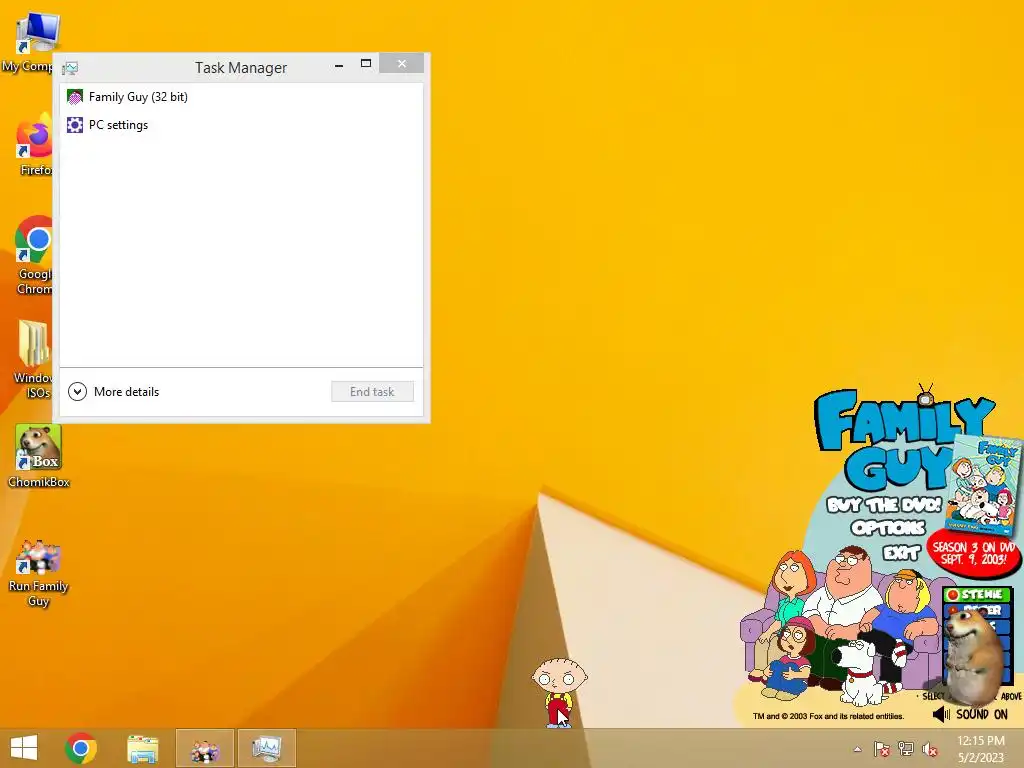Open the Windows ISOs folder
Image resolution: width=1024 pixels, height=768 pixels.
pos(33,359)
